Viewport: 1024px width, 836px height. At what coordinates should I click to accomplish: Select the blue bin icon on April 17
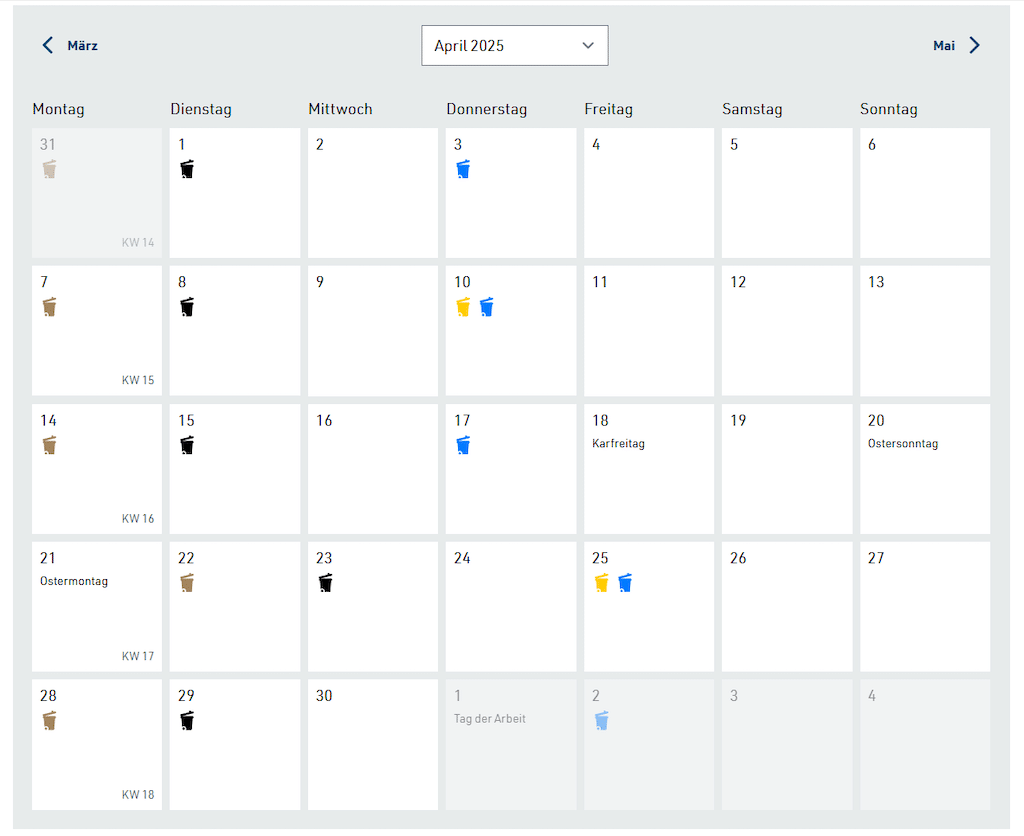click(x=463, y=445)
